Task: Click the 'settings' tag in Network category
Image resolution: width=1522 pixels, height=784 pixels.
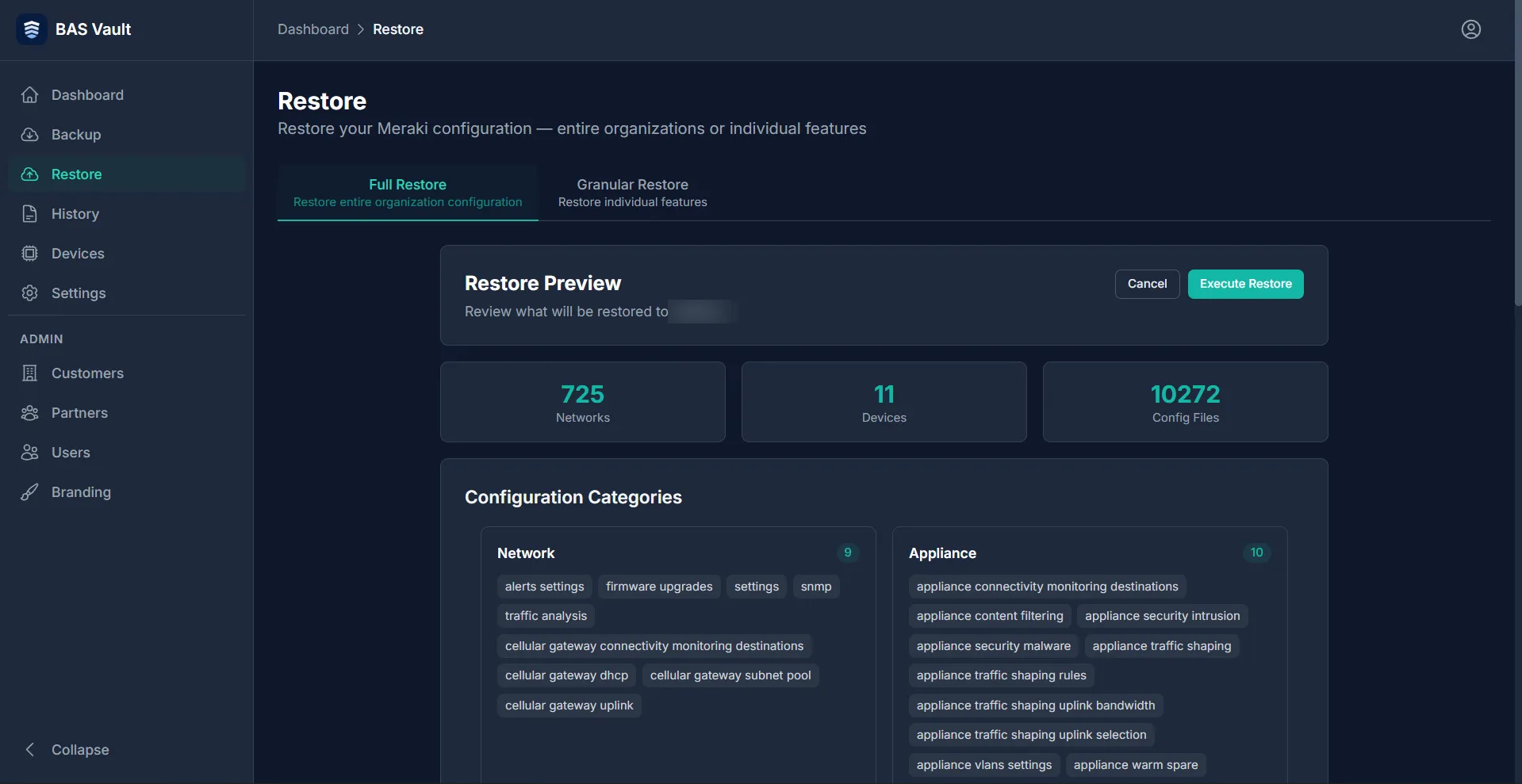Action: (x=757, y=587)
